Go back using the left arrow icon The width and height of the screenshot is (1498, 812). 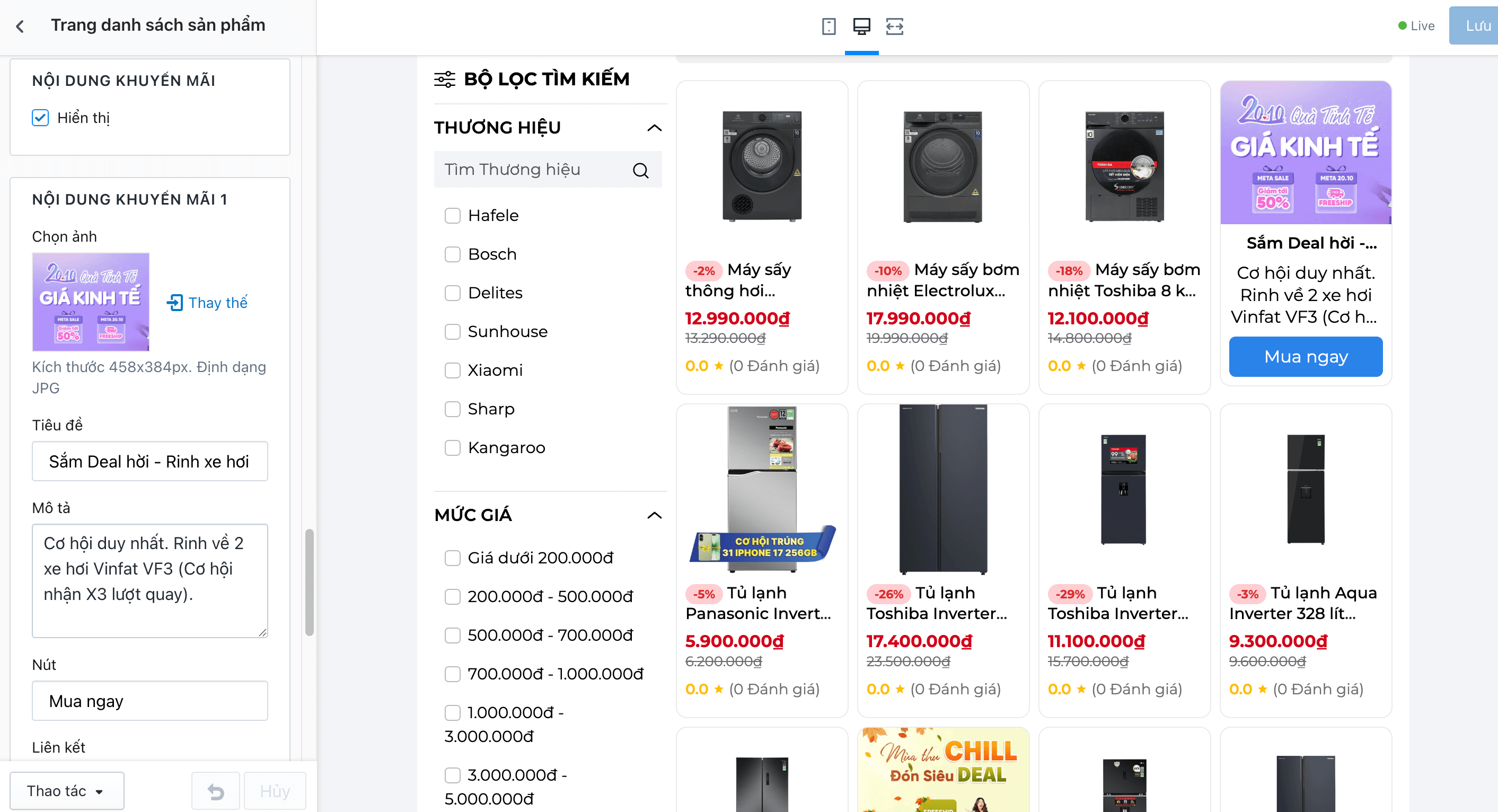click(x=20, y=26)
